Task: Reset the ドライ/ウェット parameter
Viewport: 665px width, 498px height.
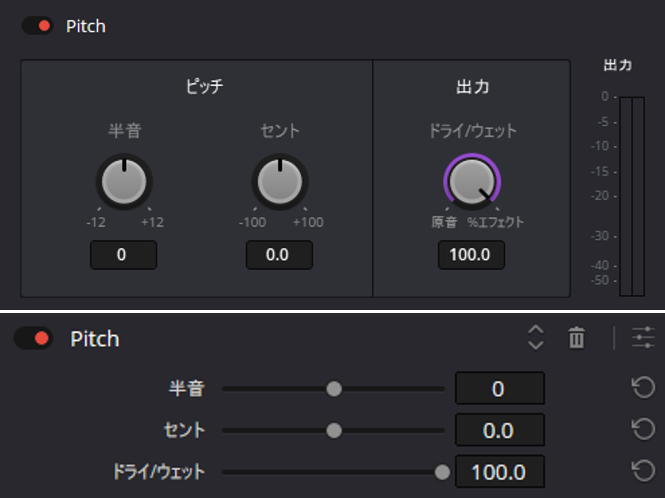Action: [x=643, y=471]
